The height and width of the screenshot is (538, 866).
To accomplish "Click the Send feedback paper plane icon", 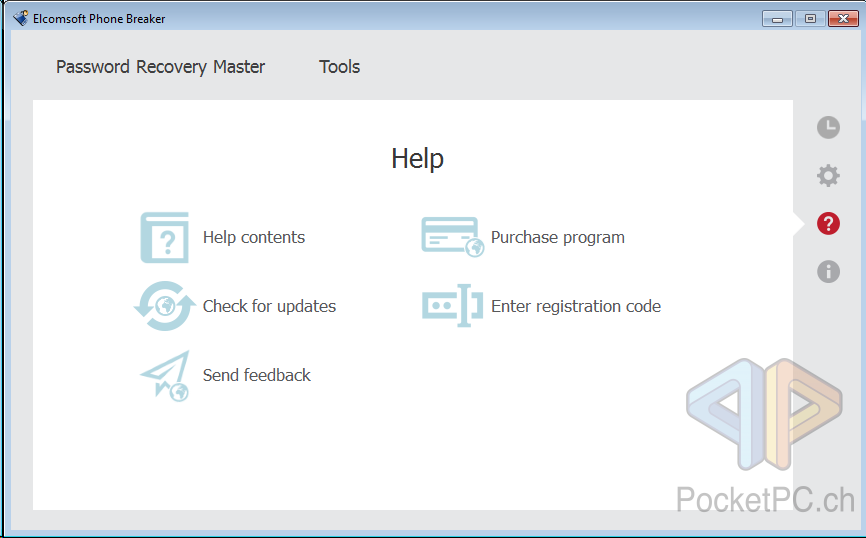I will pyautogui.click(x=165, y=376).
